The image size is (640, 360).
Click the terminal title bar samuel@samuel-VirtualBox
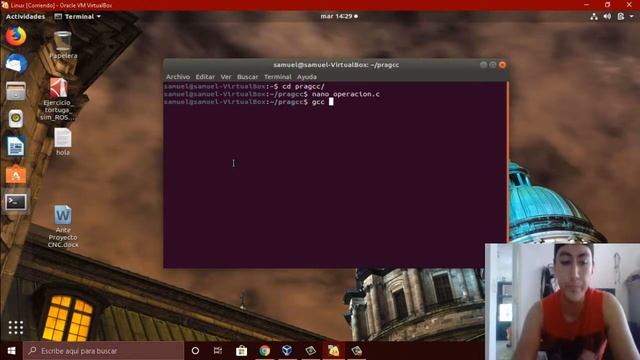tap(336, 65)
